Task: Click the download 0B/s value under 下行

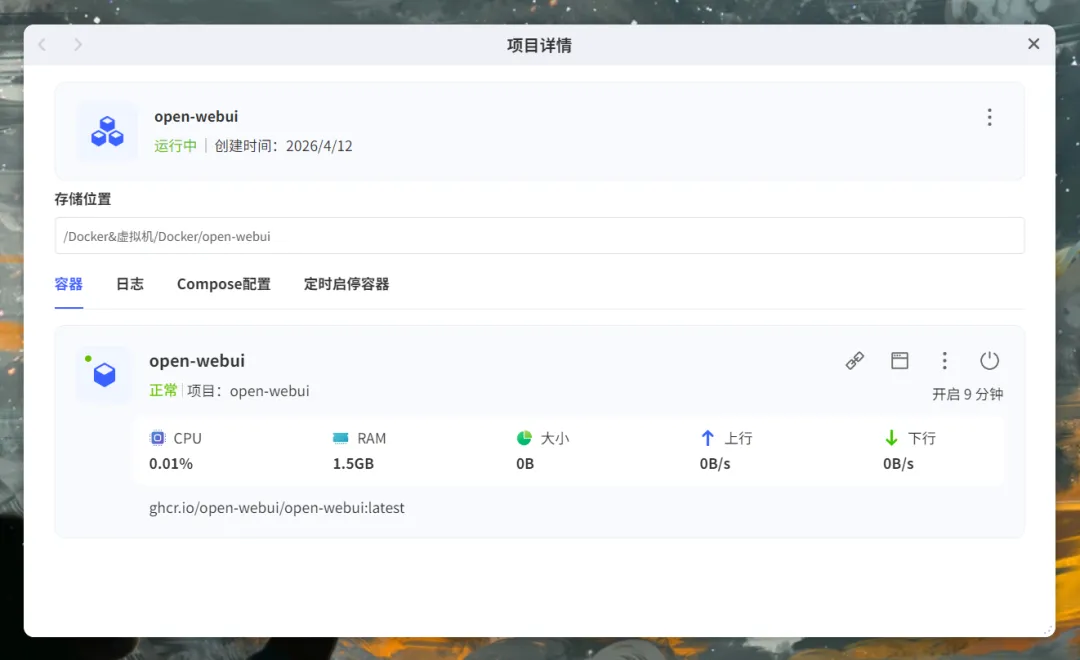Action: [898, 464]
